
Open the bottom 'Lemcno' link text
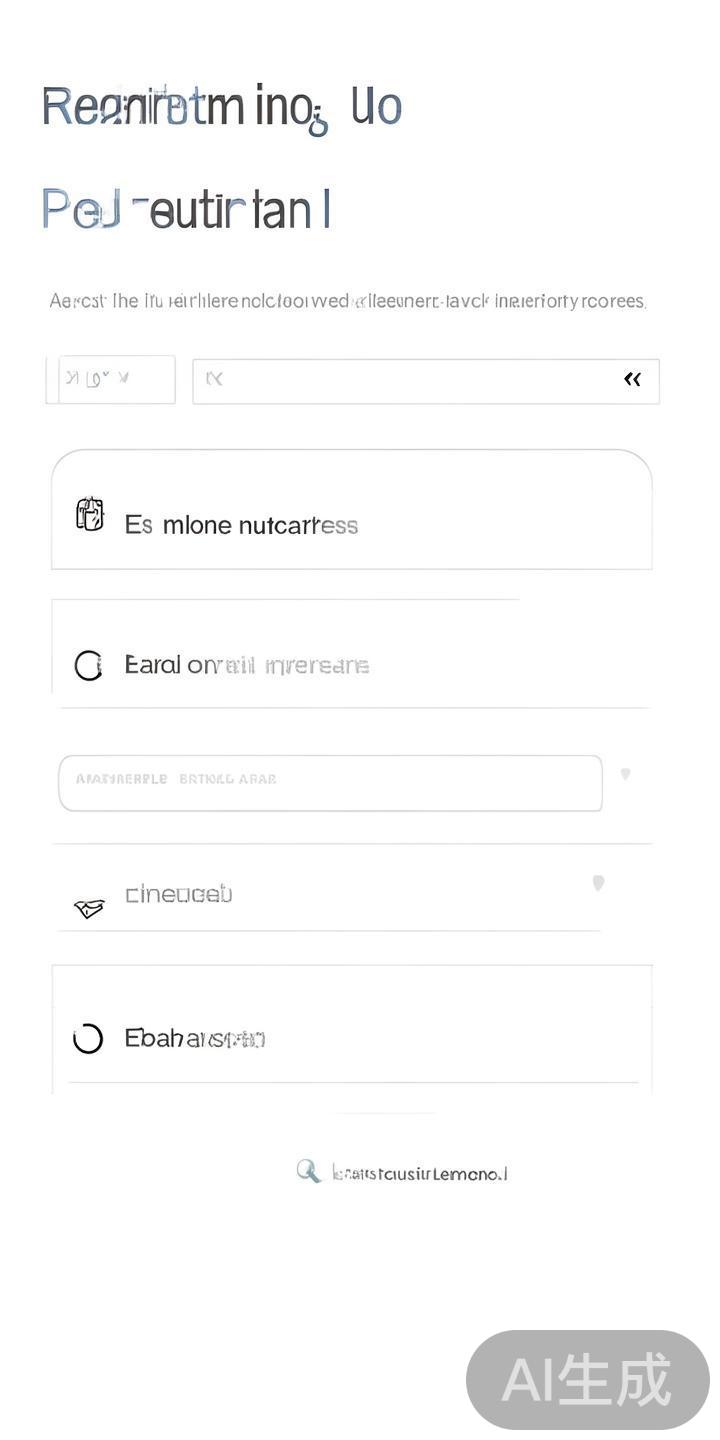click(420, 1174)
